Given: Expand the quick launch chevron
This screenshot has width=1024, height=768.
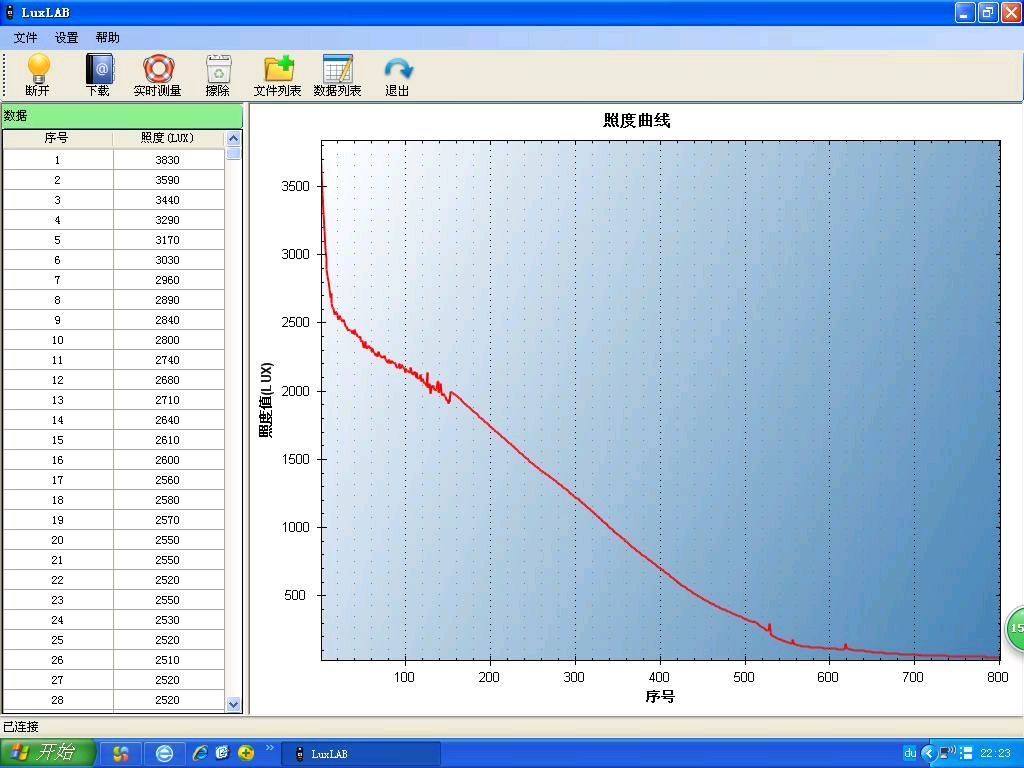Looking at the screenshot, I should coord(269,748).
